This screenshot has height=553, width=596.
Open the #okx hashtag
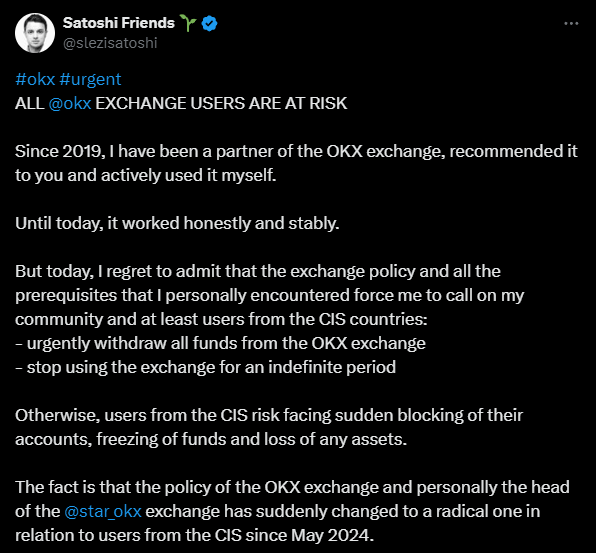35,79
